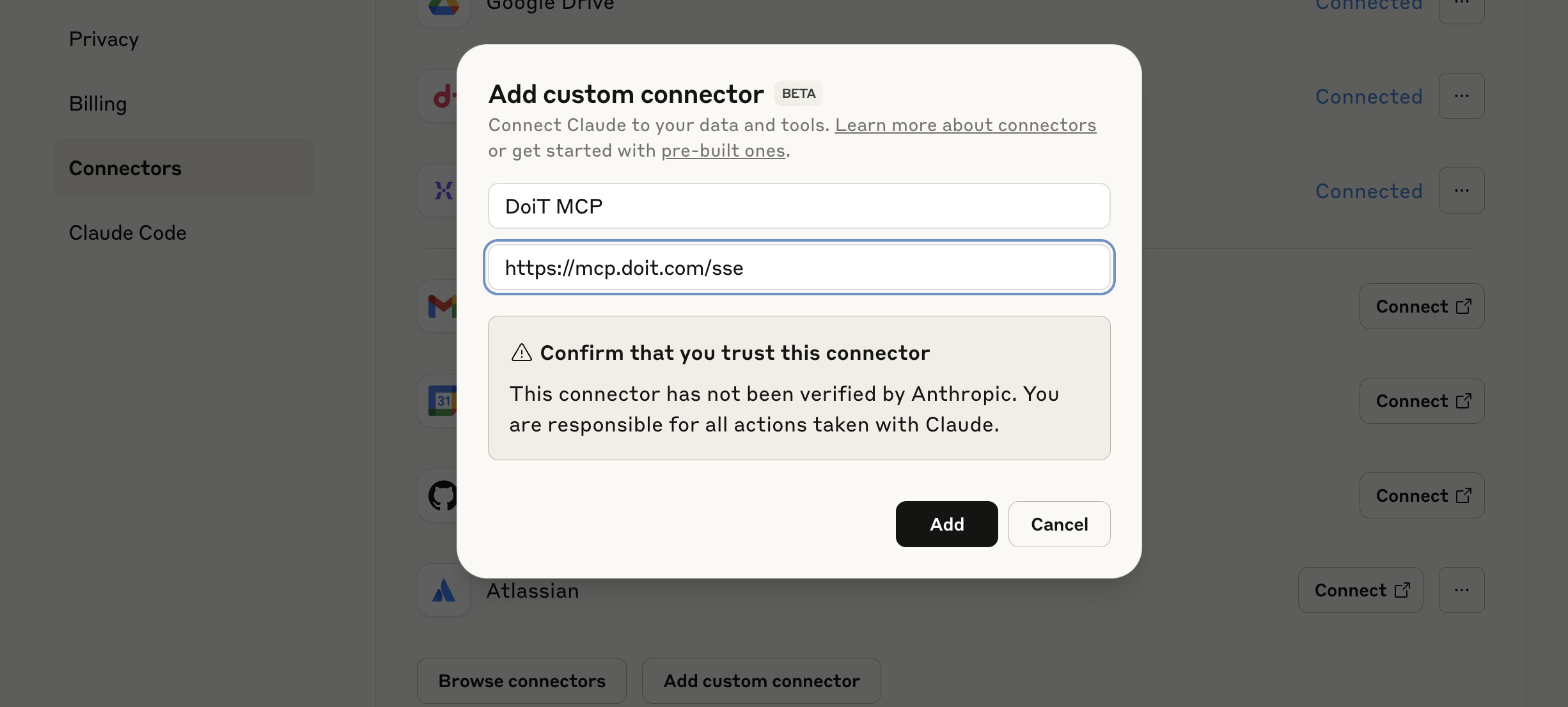1568x707 pixels.
Task: Click the connector name field containing DoiT MCP
Action: [799, 206]
